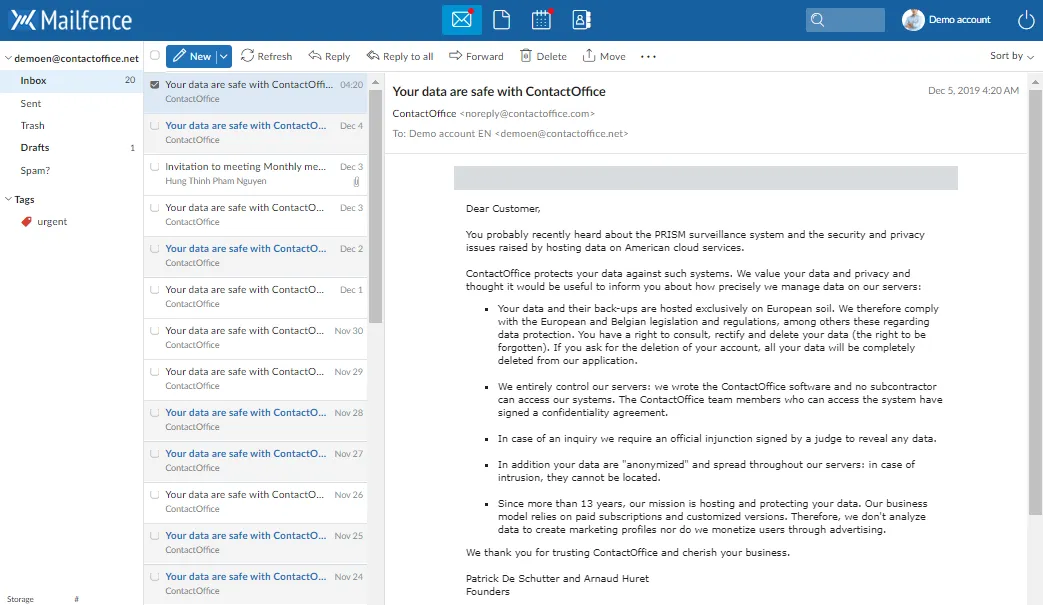Screen dimensions: 1043x605
Task: Open the Documents app icon
Action: [x=502, y=20]
